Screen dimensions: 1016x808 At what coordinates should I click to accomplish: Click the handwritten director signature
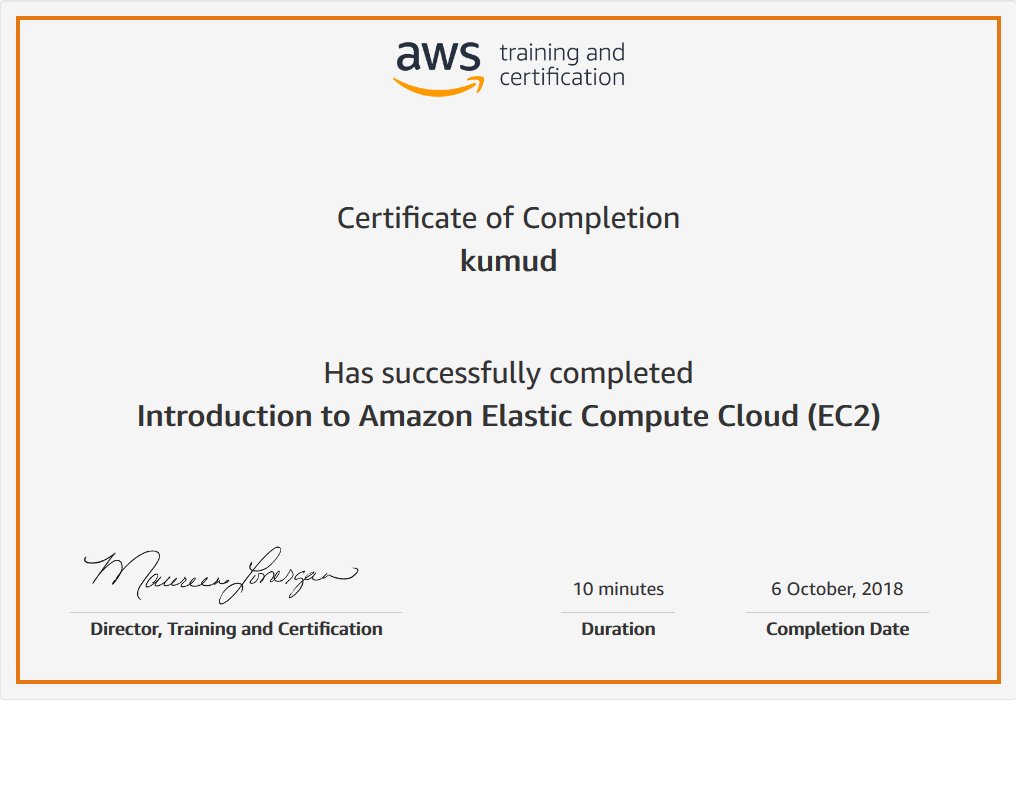220,573
